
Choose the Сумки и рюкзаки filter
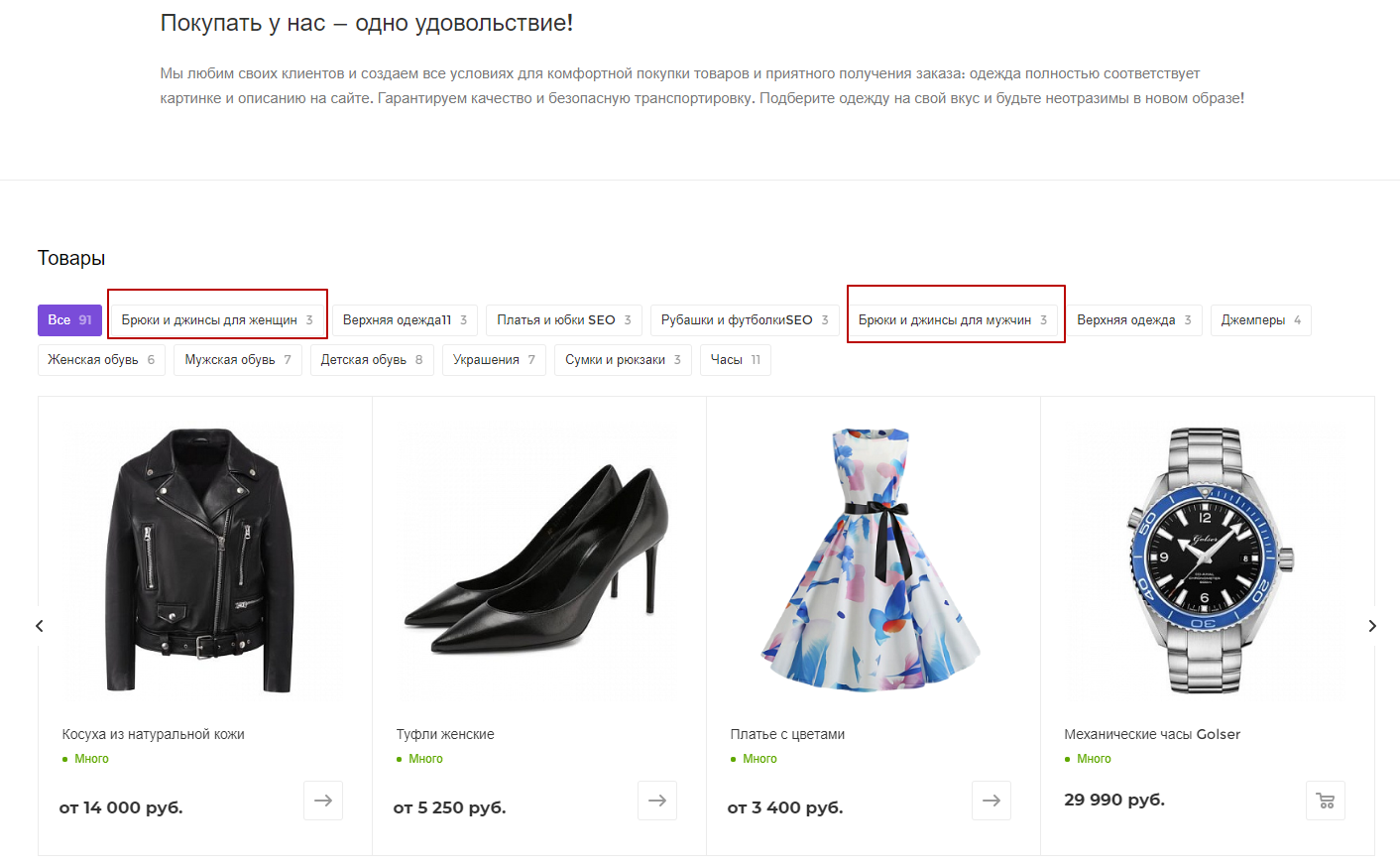(x=623, y=360)
